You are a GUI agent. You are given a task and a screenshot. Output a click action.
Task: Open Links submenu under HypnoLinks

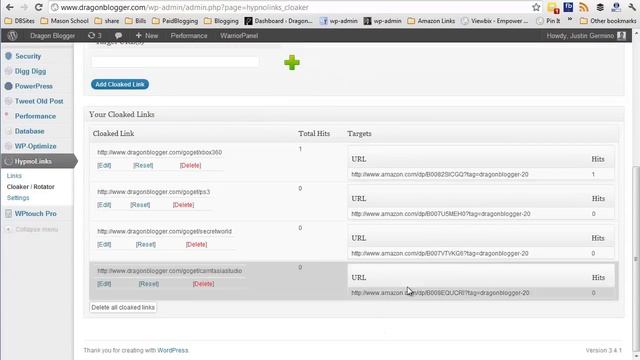coord(14,176)
